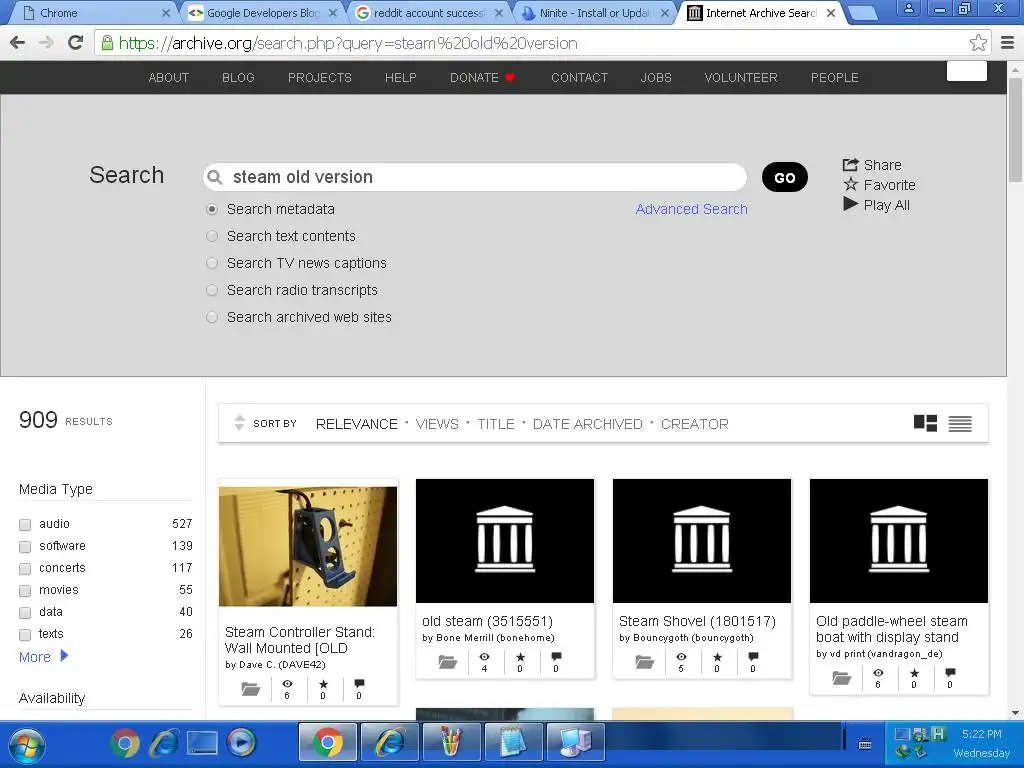1024x768 pixels.
Task: Click the Share icon
Action: [x=850, y=165]
